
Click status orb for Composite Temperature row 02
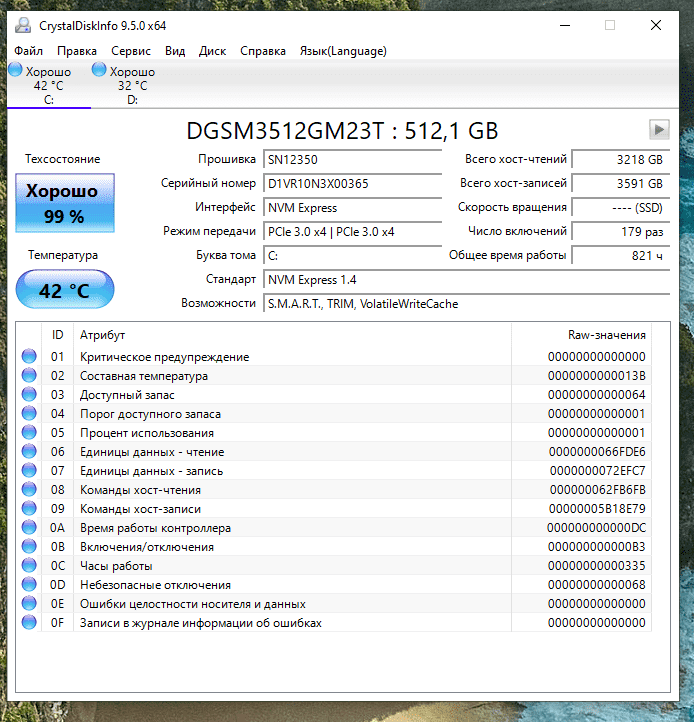pos(29,376)
